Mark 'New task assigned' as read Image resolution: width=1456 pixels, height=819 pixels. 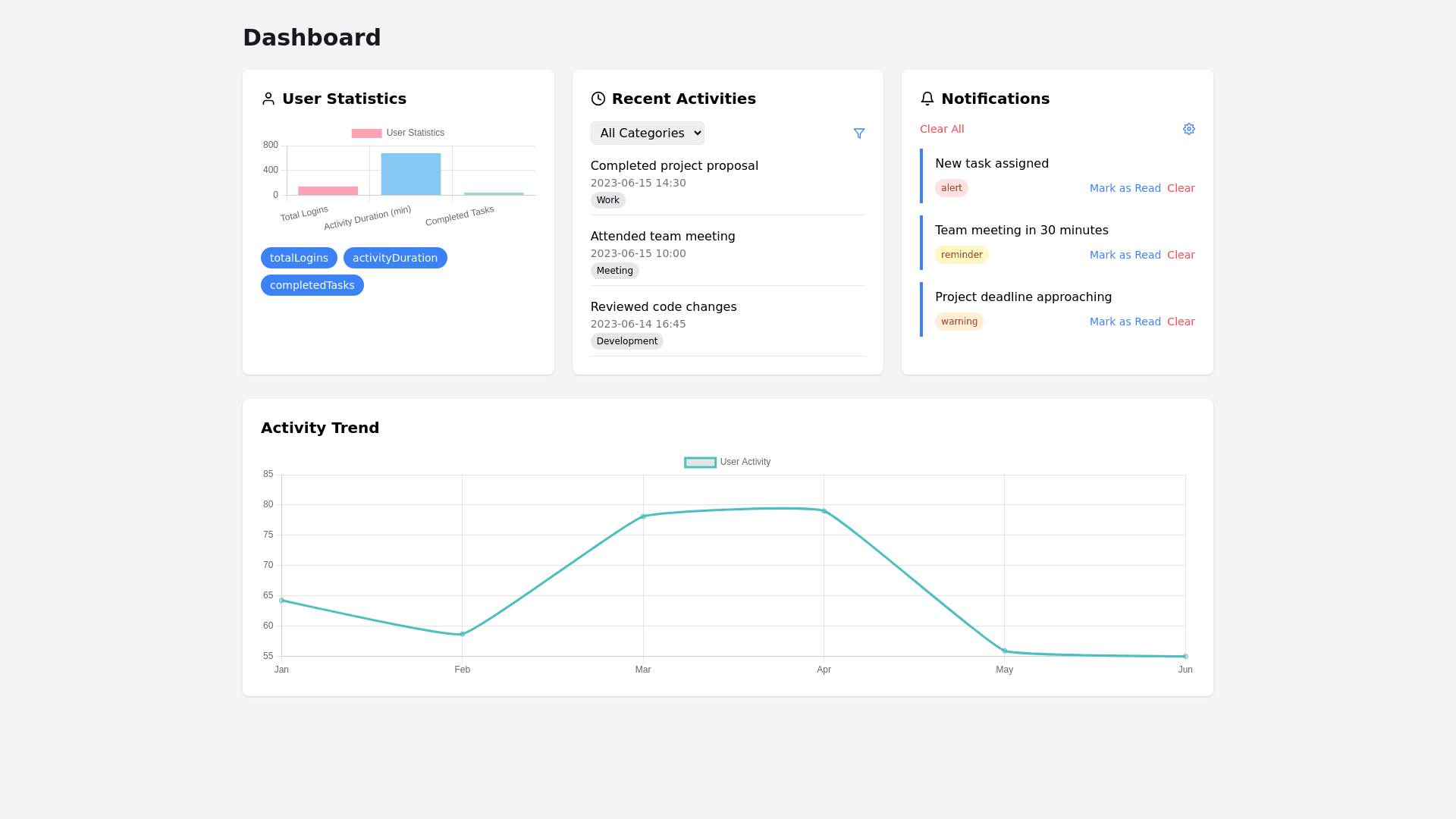coord(1125,188)
